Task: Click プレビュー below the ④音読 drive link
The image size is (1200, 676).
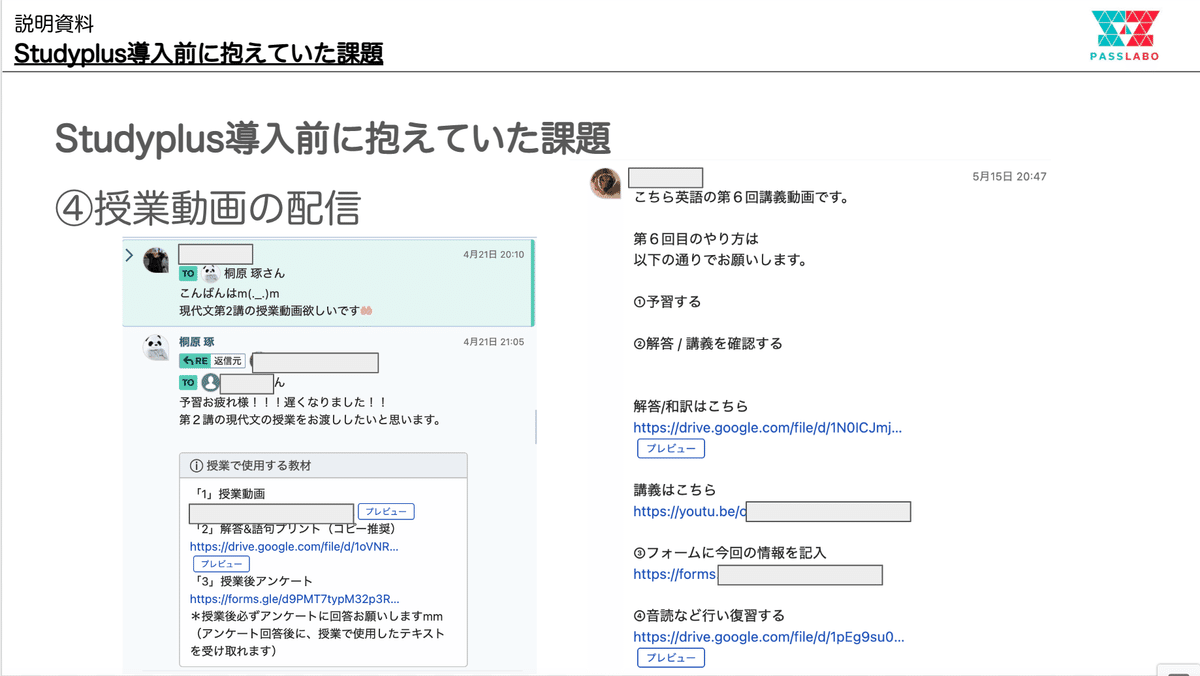Action: point(671,657)
